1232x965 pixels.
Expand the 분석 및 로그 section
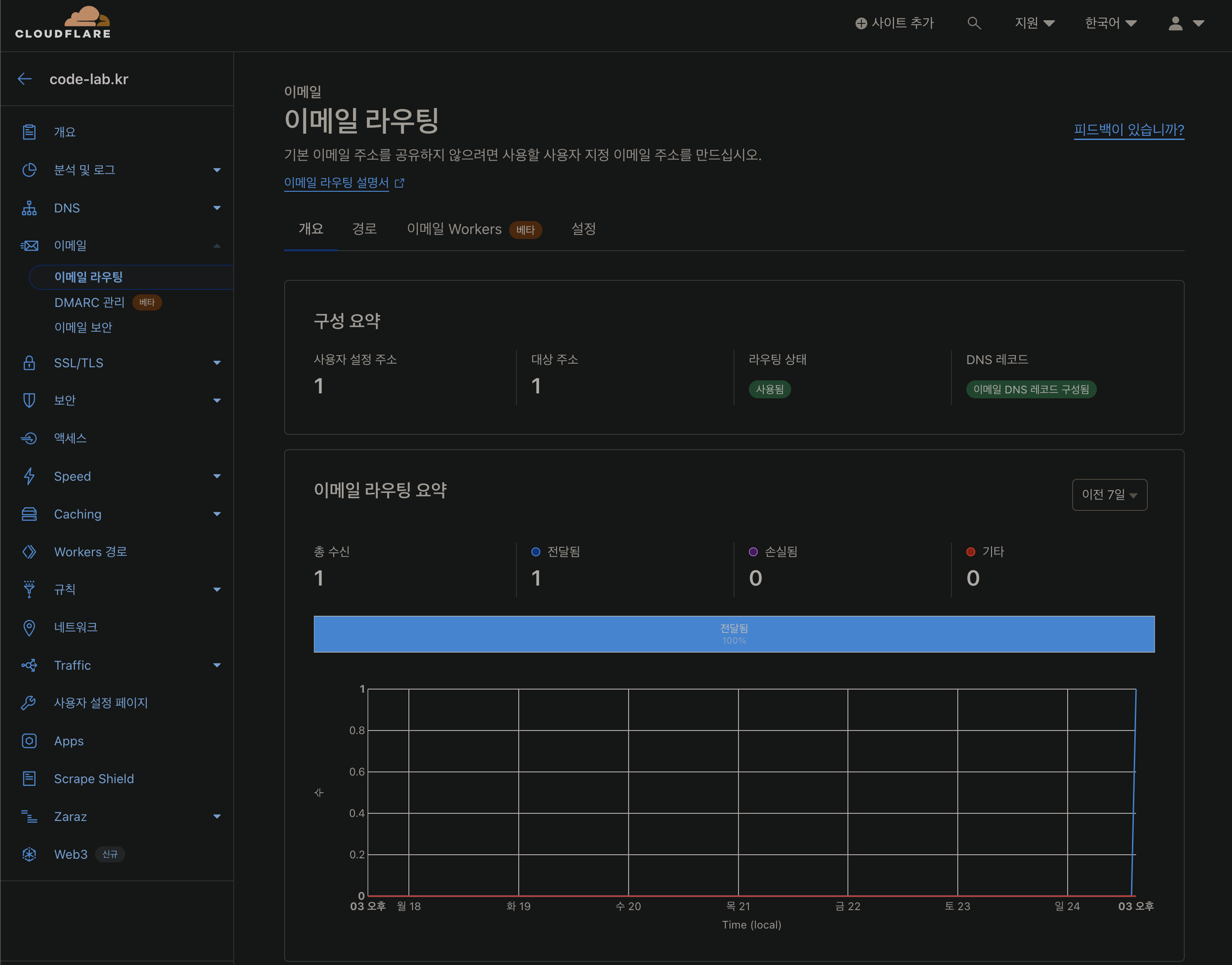tap(217, 170)
